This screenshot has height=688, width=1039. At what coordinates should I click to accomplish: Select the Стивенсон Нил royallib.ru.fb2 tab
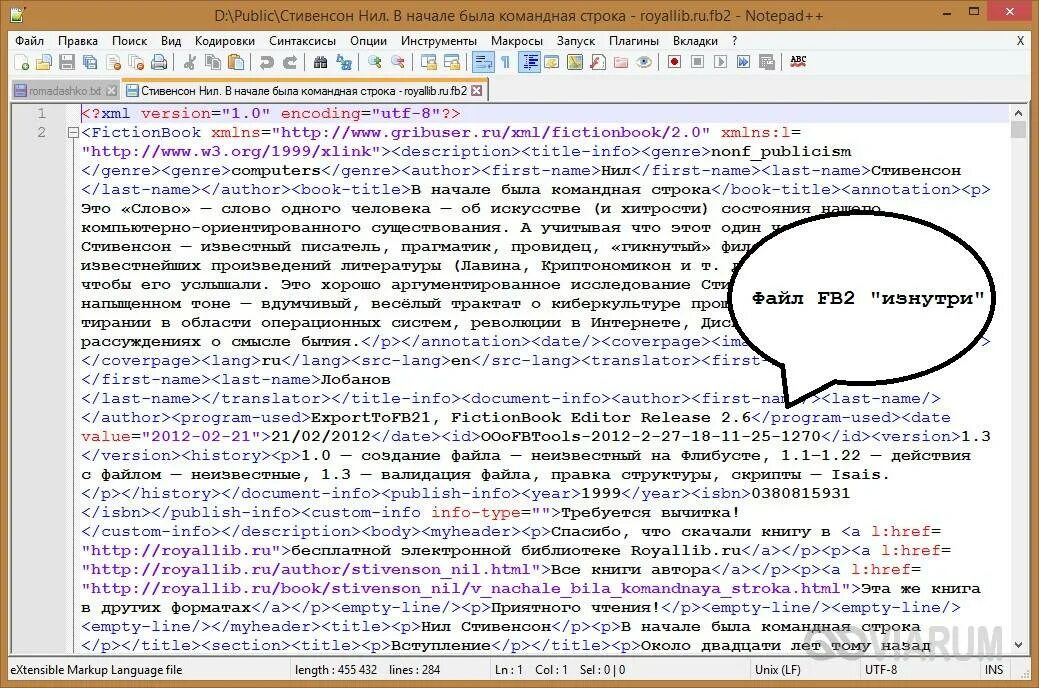click(304, 91)
